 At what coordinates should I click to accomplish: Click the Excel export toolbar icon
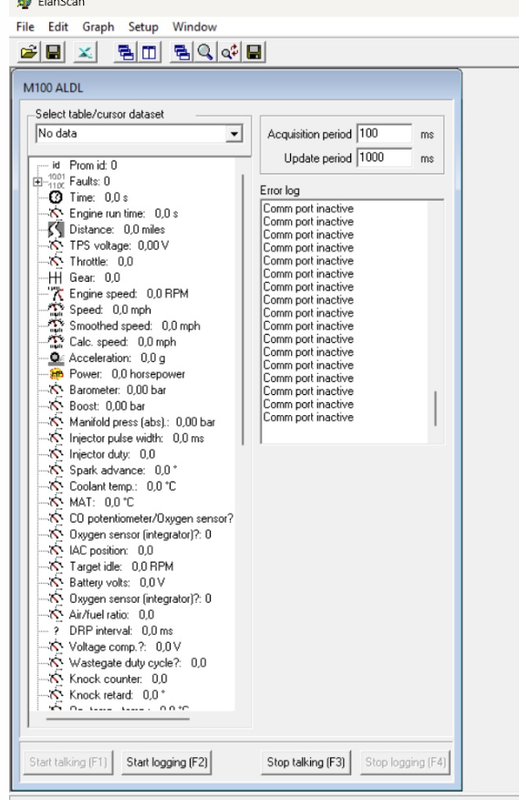point(85,52)
